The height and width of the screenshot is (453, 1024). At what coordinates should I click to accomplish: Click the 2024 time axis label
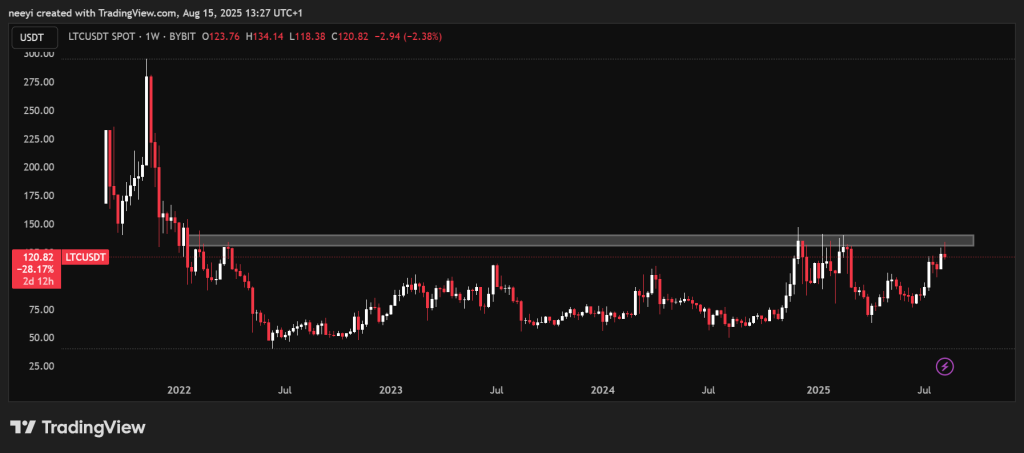(602, 390)
